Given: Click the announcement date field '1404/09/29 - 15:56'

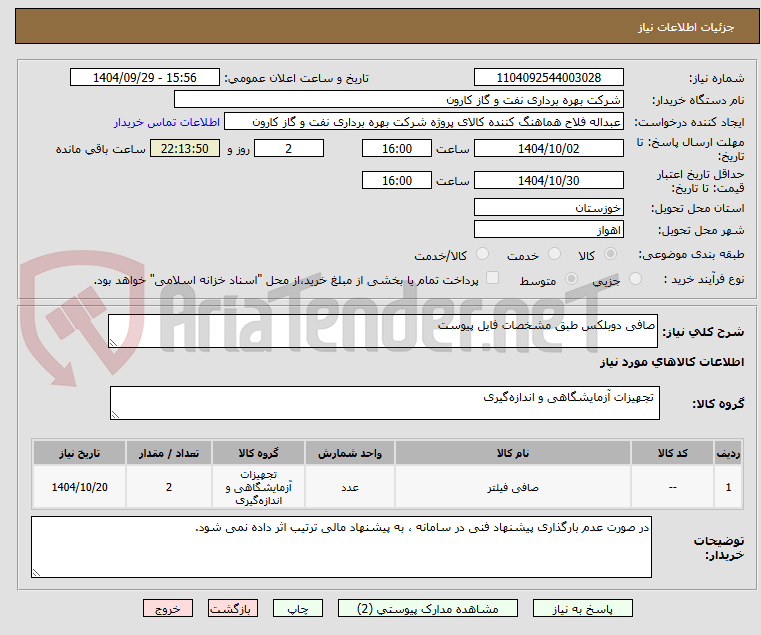Looking at the screenshot, I should (145, 78).
